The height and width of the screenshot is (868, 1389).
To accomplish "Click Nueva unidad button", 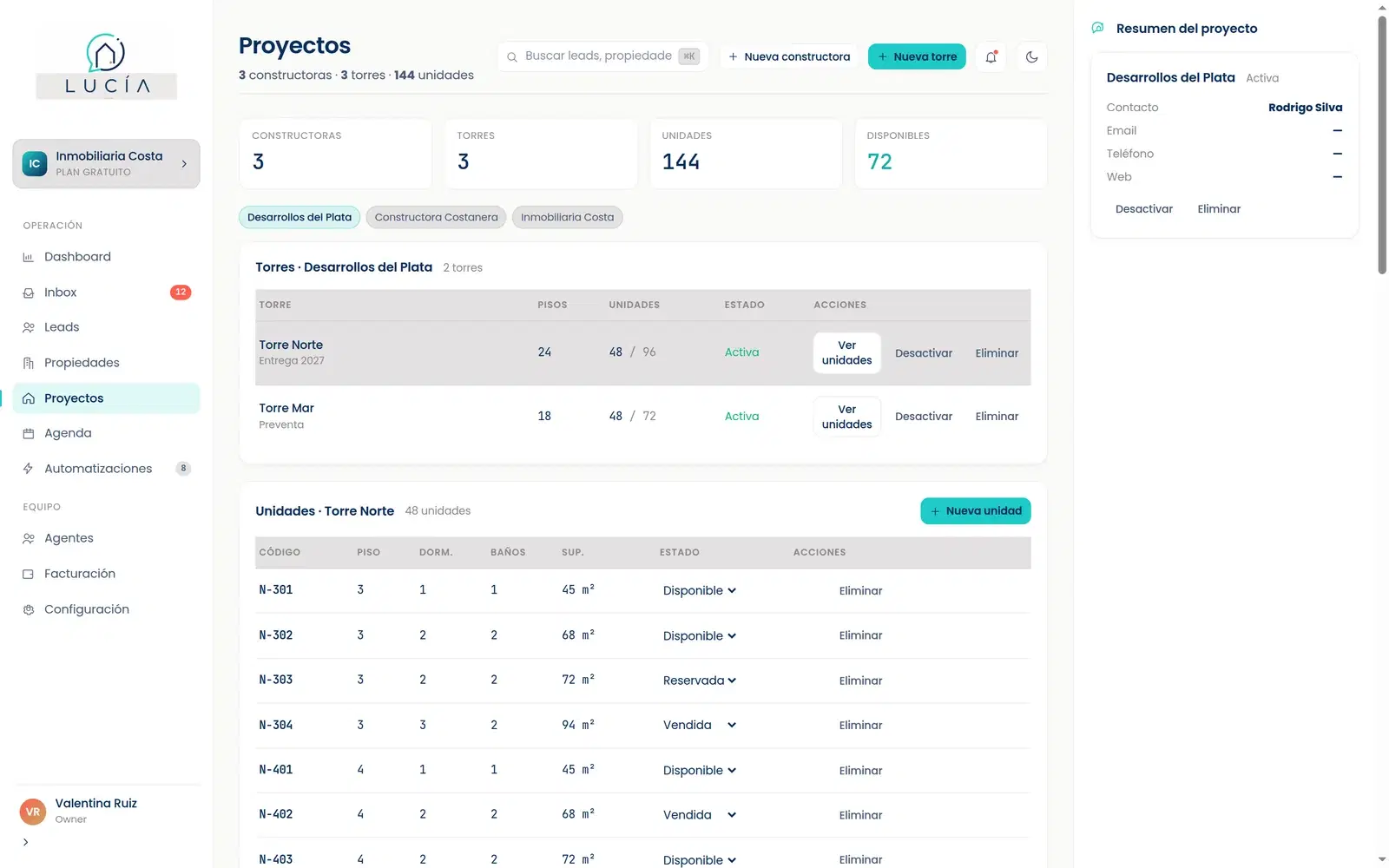I will coord(976,510).
